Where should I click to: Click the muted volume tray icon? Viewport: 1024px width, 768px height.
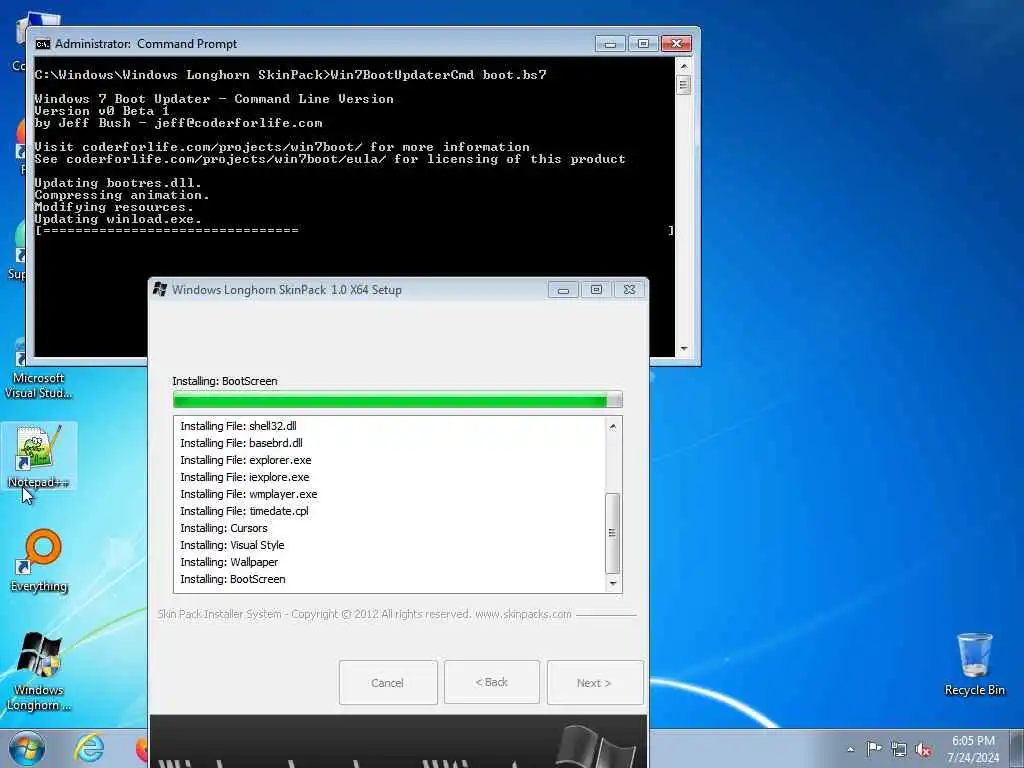point(923,750)
